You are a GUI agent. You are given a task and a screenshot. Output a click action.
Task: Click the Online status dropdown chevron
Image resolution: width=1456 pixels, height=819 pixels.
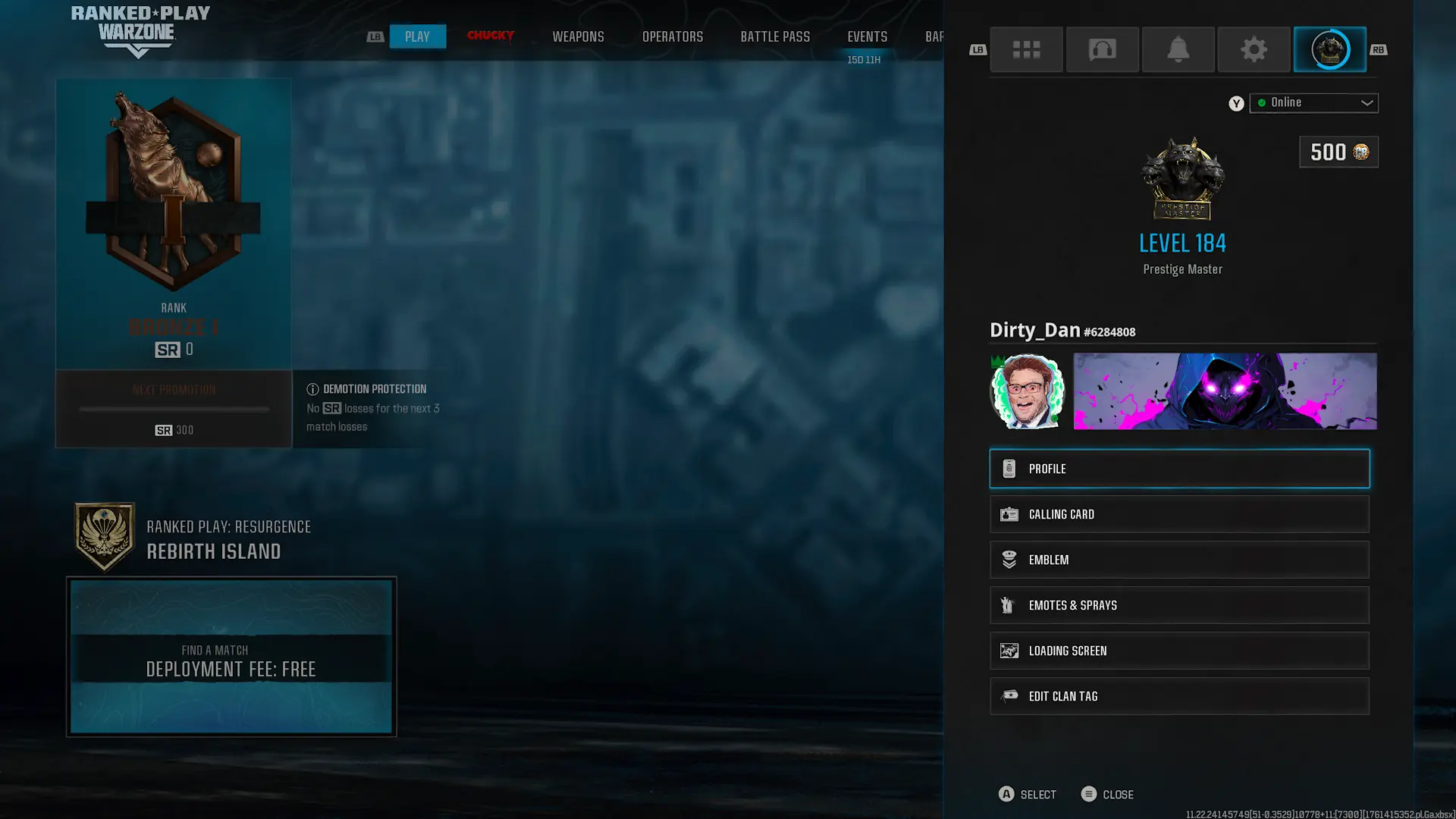point(1367,103)
